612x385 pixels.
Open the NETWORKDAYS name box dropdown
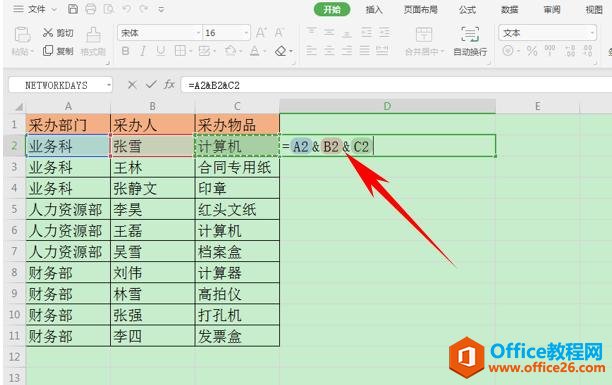pos(109,85)
